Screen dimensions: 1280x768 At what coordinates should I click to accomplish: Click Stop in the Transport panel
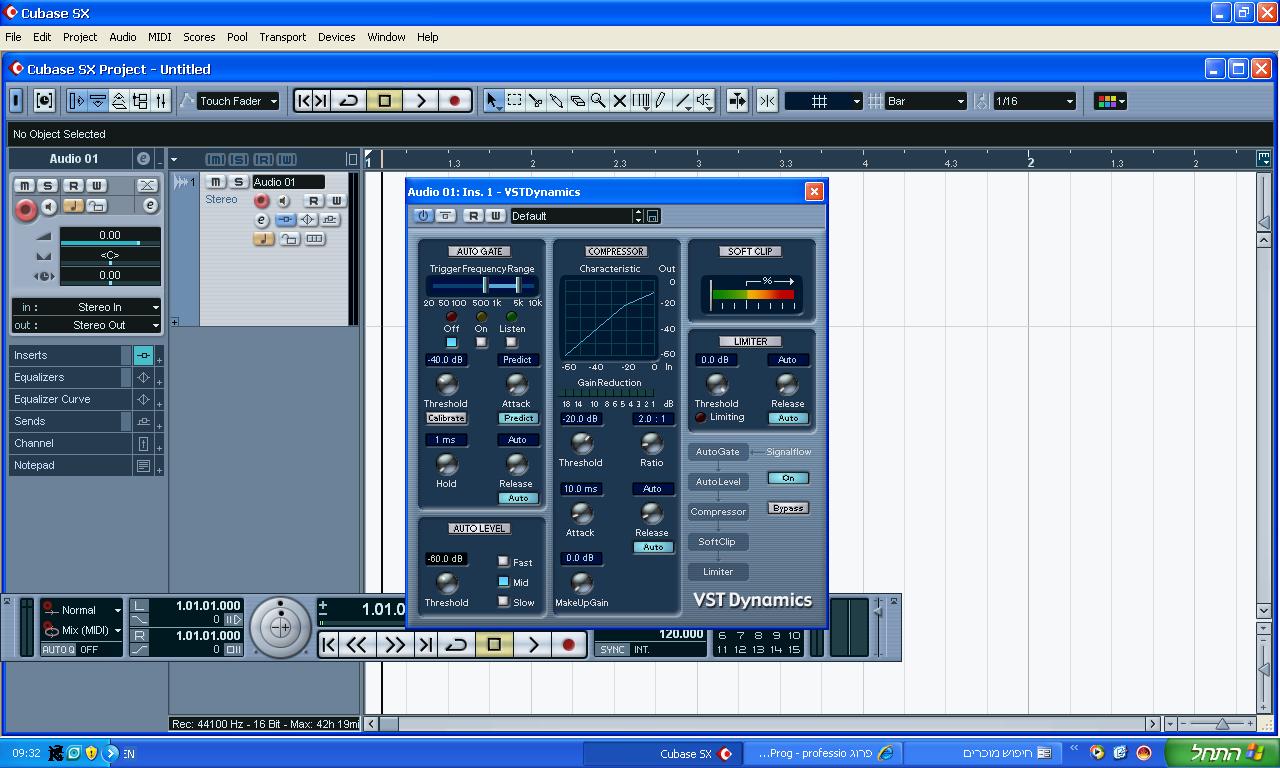tap(494, 645)
